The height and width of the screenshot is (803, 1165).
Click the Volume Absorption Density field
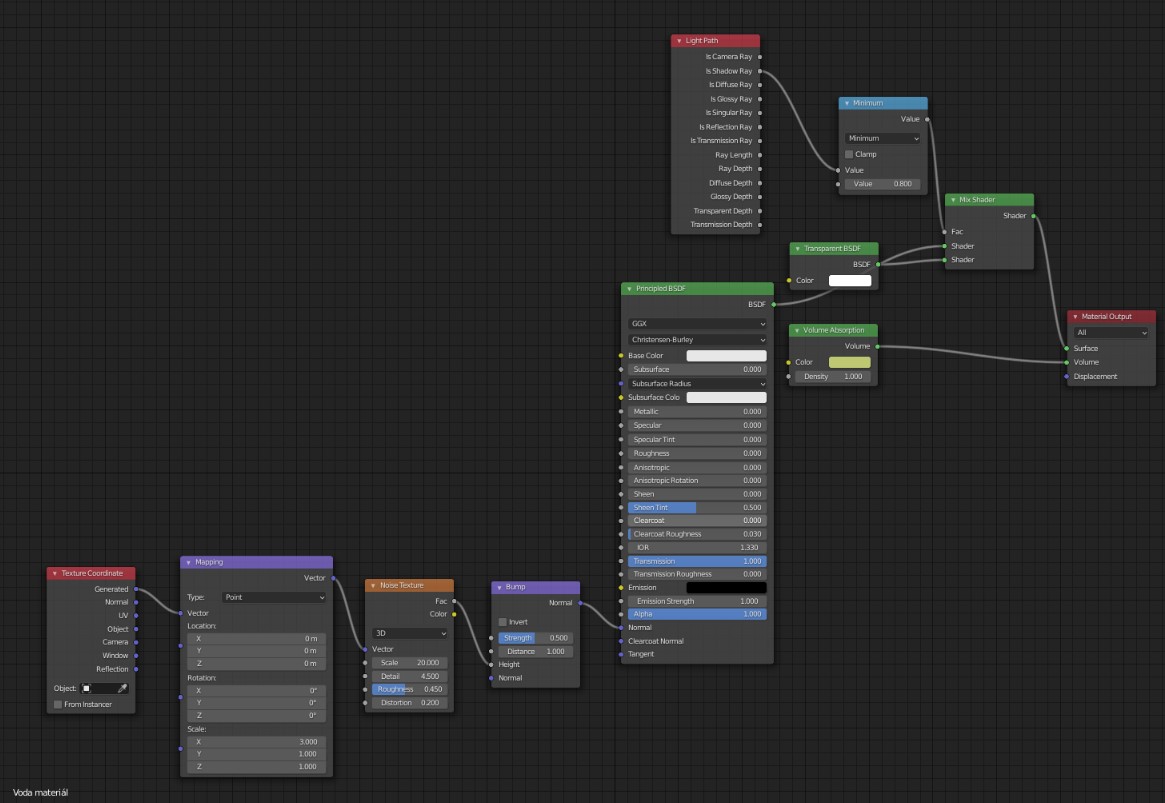833,377
